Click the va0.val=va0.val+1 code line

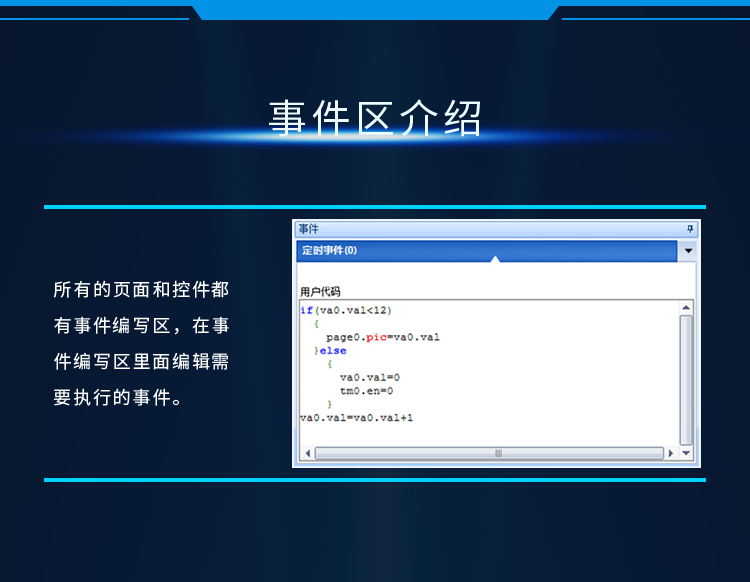point(356,417)
